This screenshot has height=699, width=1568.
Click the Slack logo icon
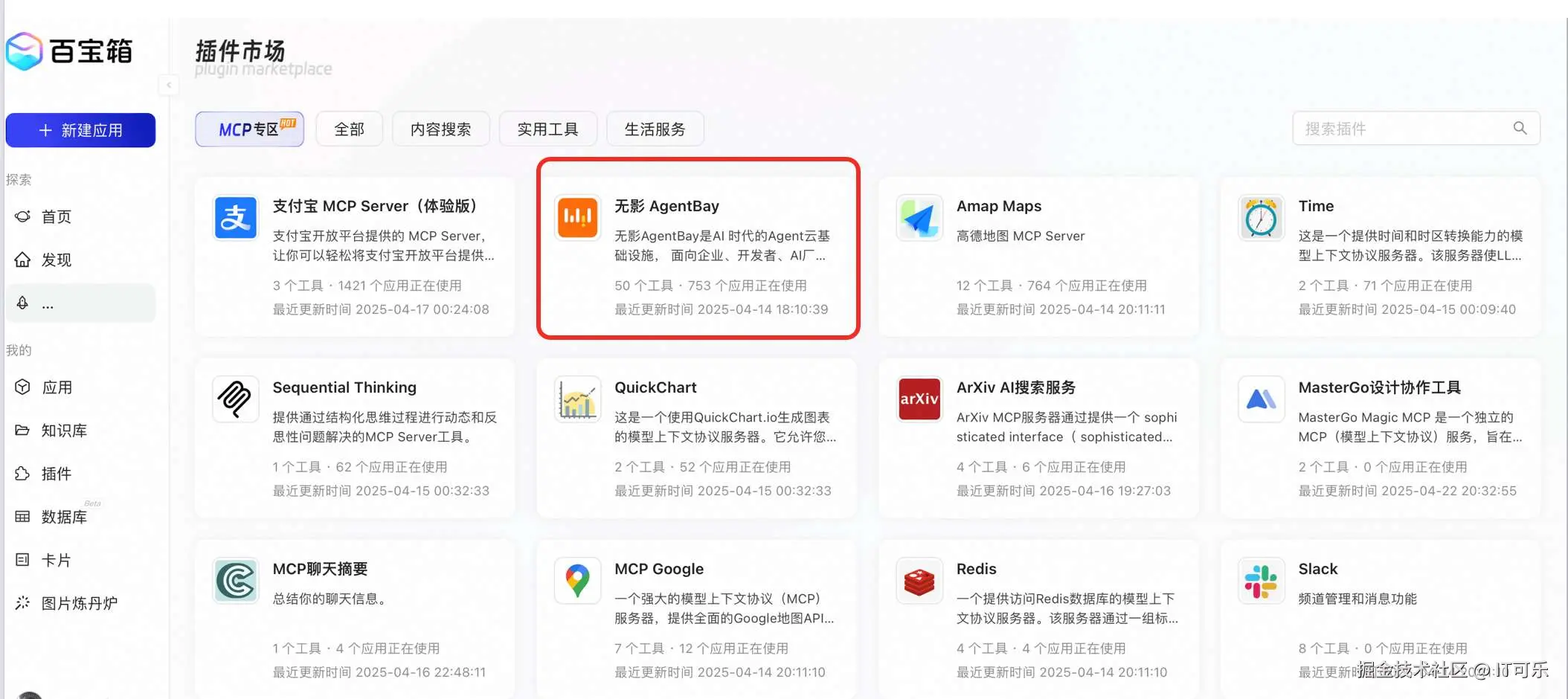coord(1262,581)
